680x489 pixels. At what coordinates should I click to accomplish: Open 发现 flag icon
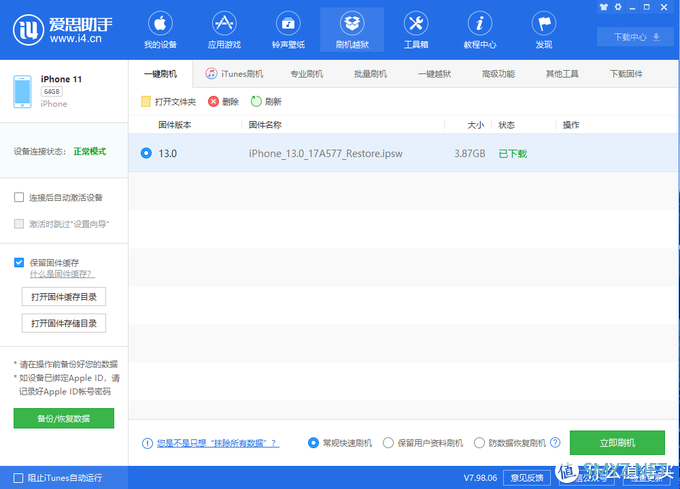coord(544,23)
